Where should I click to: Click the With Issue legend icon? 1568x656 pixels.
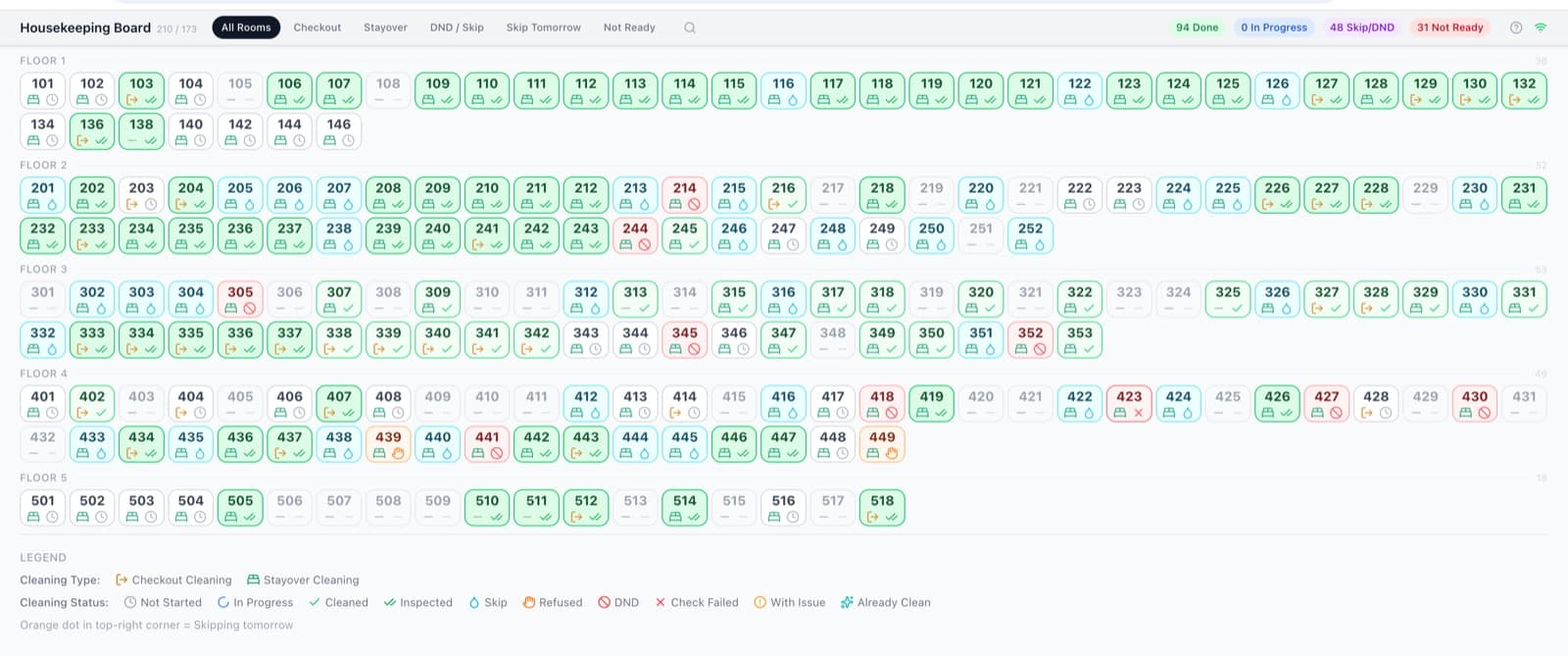coord(759,602)
